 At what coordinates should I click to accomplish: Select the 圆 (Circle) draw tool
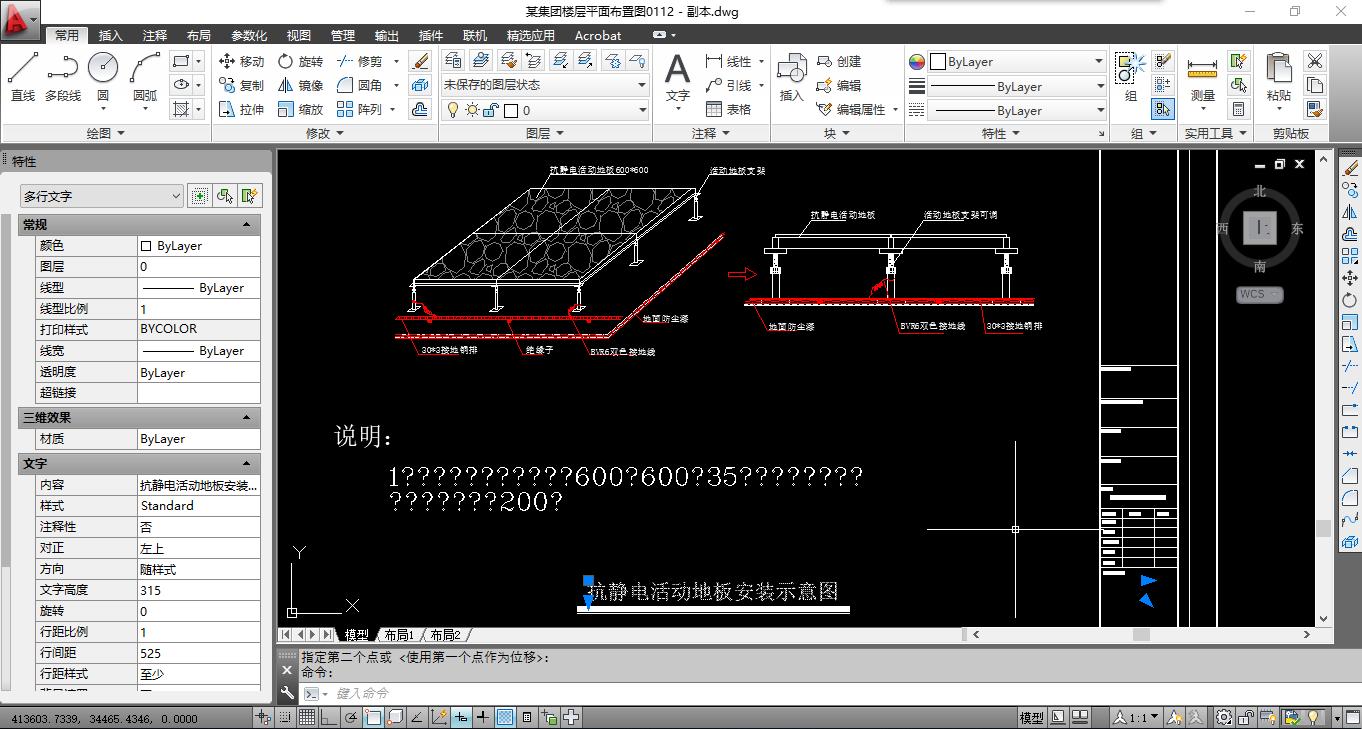click(x=103, y=77)
